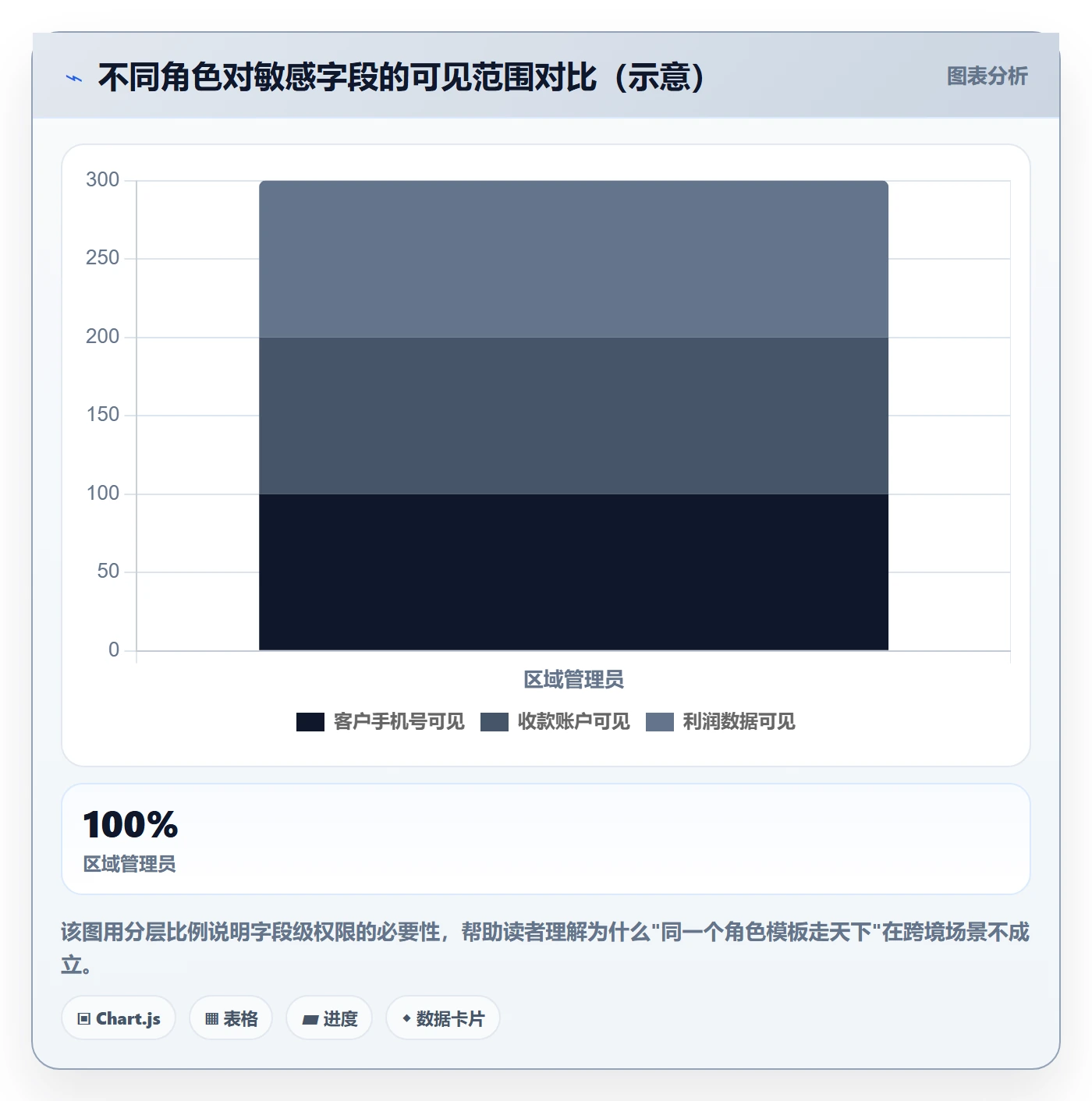Click the 区域管理员 x-axis label under chart
Viewport: 1092px width, 1101px height.
coord(573,680)
